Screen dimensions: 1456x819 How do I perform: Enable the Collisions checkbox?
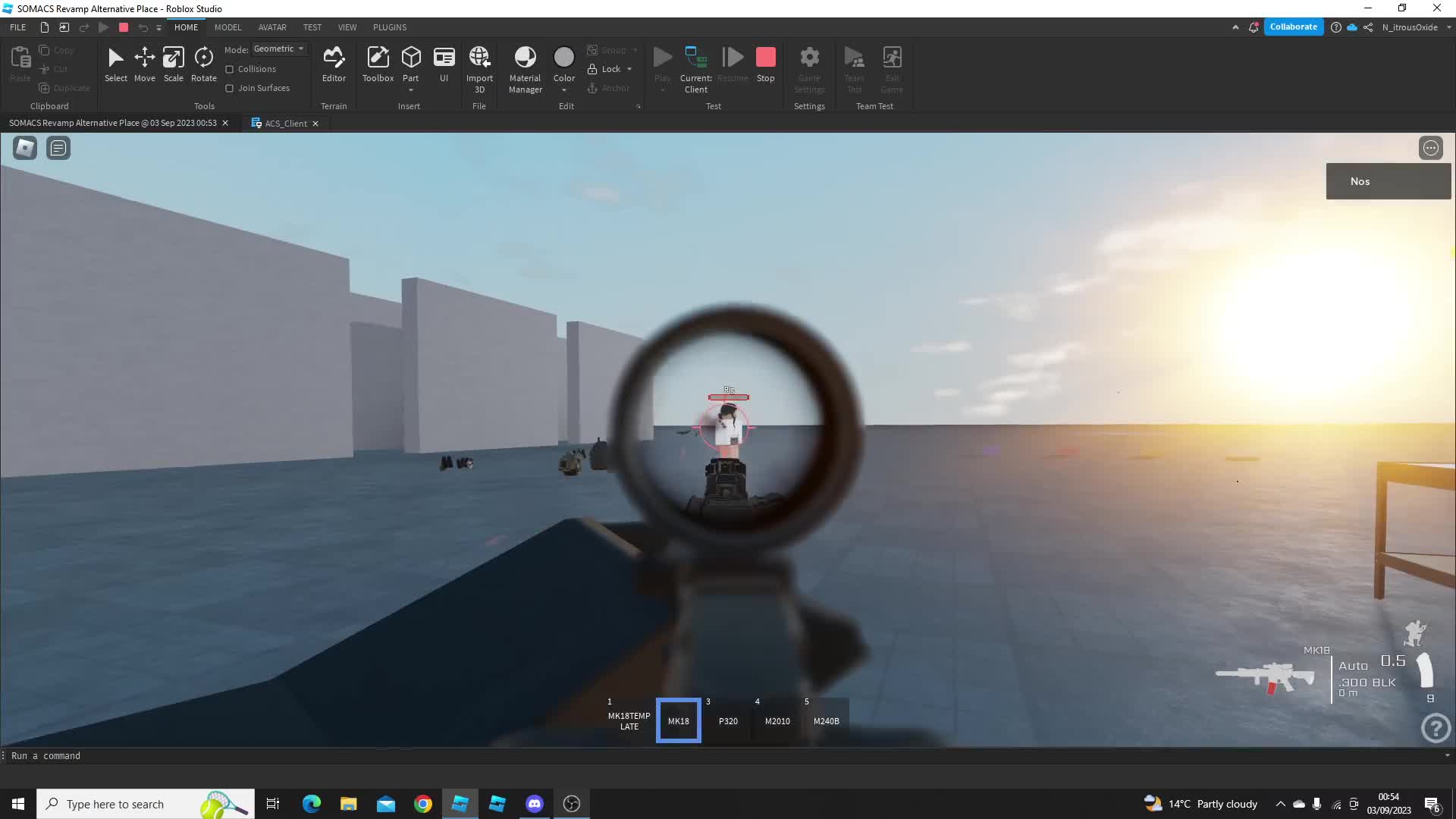tap(228, 68)
